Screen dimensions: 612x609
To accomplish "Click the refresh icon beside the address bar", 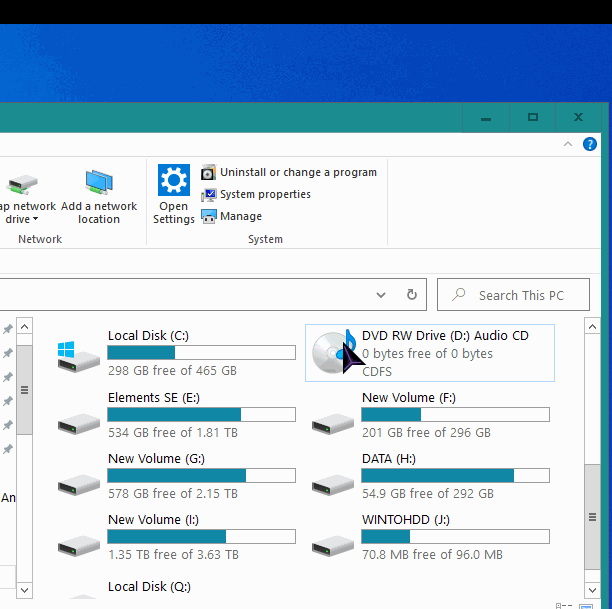I will (x=411, y=295).
